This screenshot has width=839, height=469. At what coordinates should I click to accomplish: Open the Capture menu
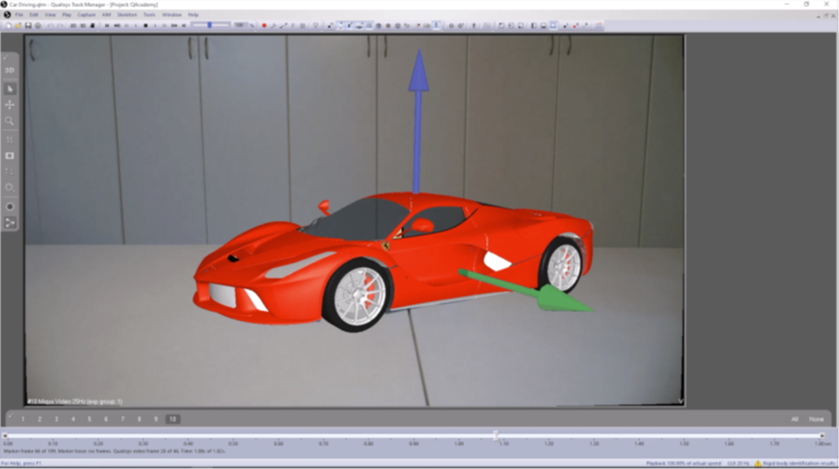pos(87,15)
